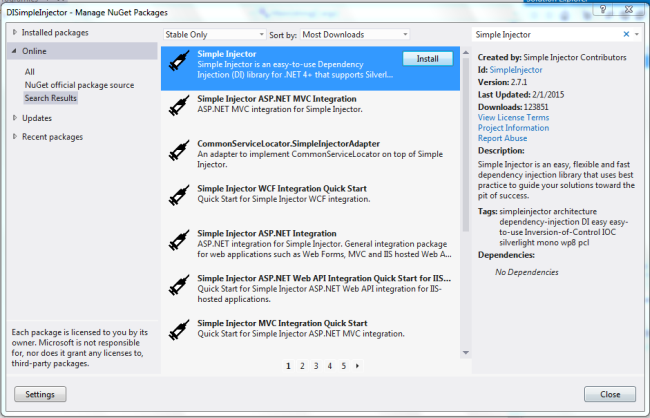The image size is (650, 418).
Task: Select Simple Injector ASP.NET MVC Integration title
Action: pos(276,99)
